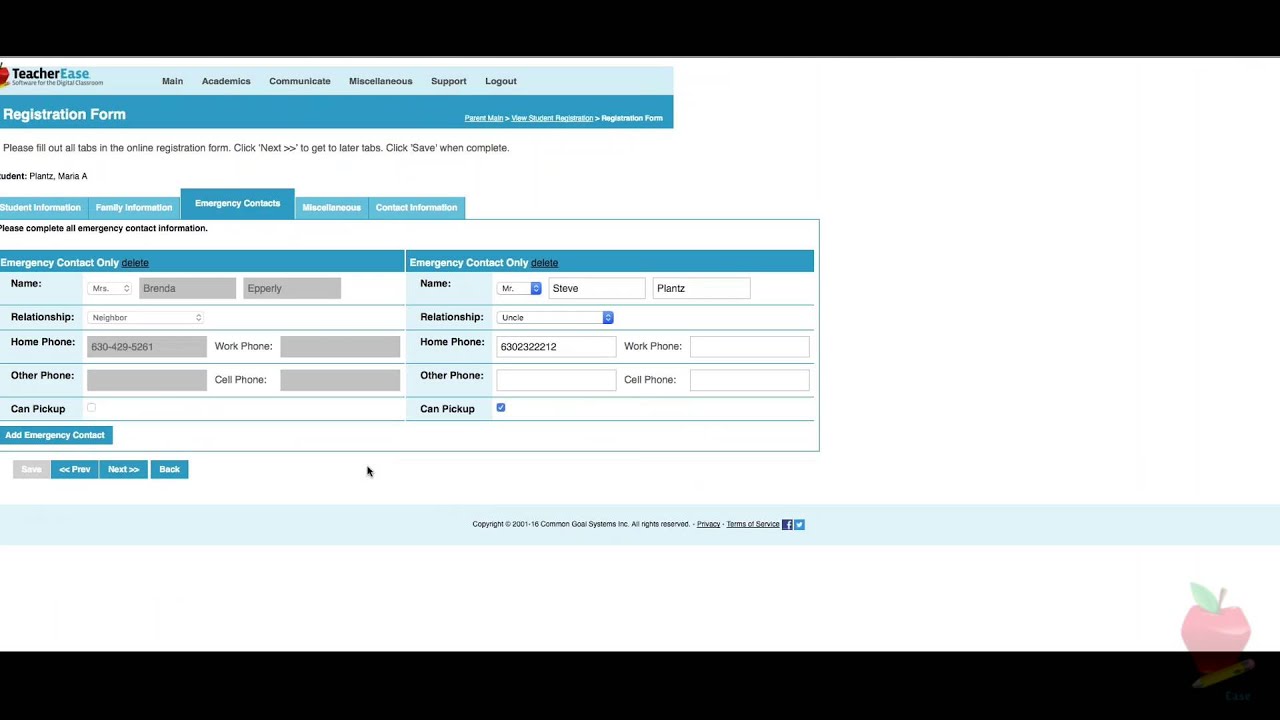Uncheck Can Pickup for Steve Plantz
This screenshot has height=720, width=1280.
[x=501, y=408]
